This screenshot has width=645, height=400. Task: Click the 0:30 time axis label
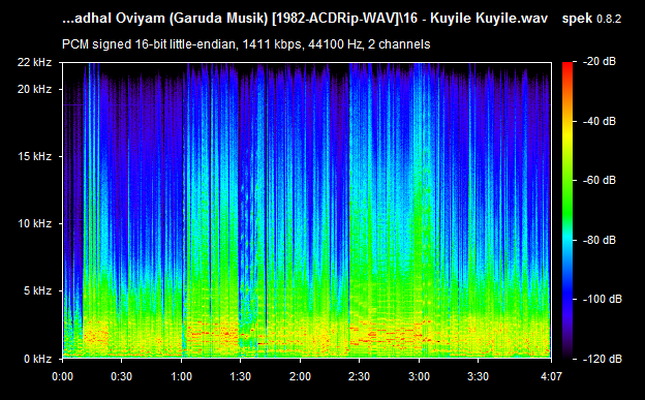(x=121, y=376)
